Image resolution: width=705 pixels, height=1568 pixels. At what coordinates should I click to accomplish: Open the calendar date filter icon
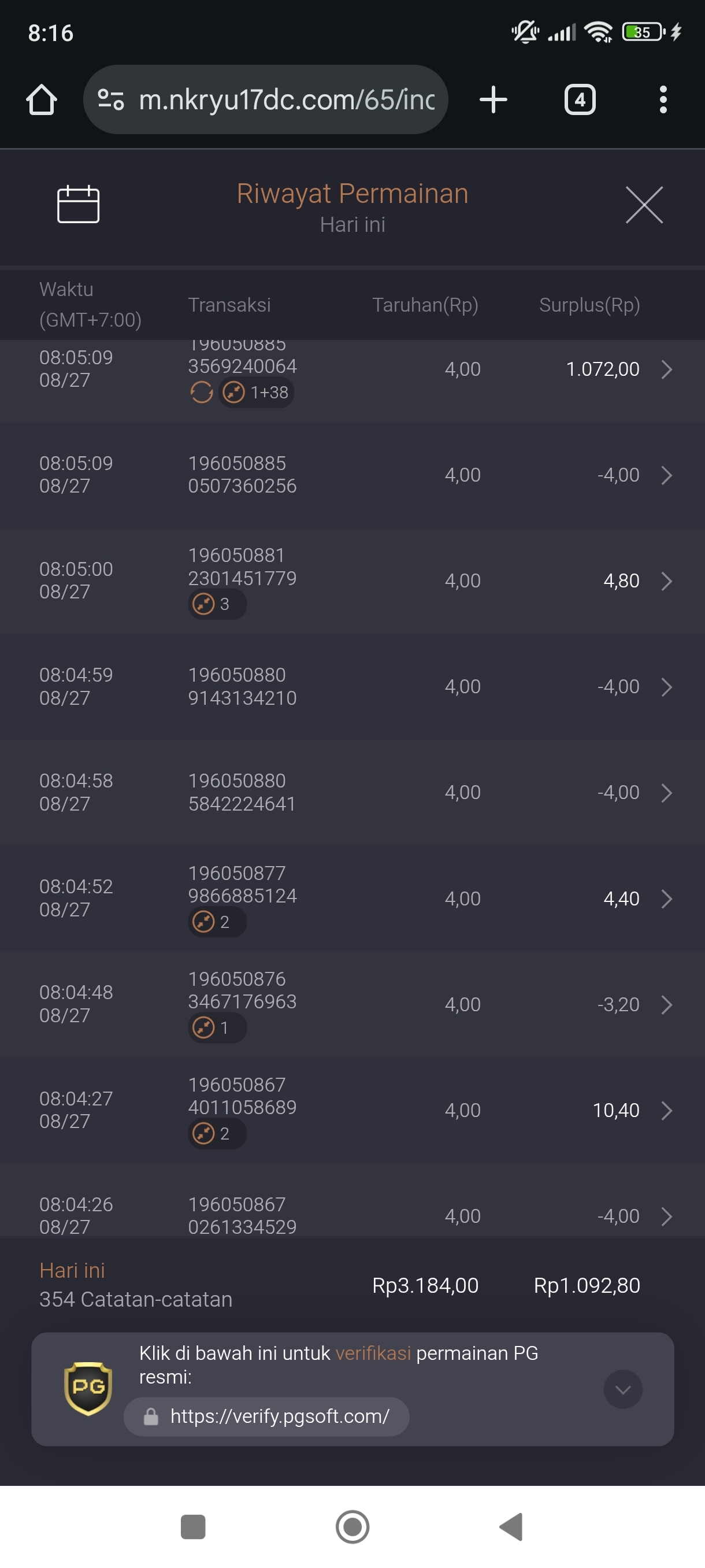click(x=78, y=205)
